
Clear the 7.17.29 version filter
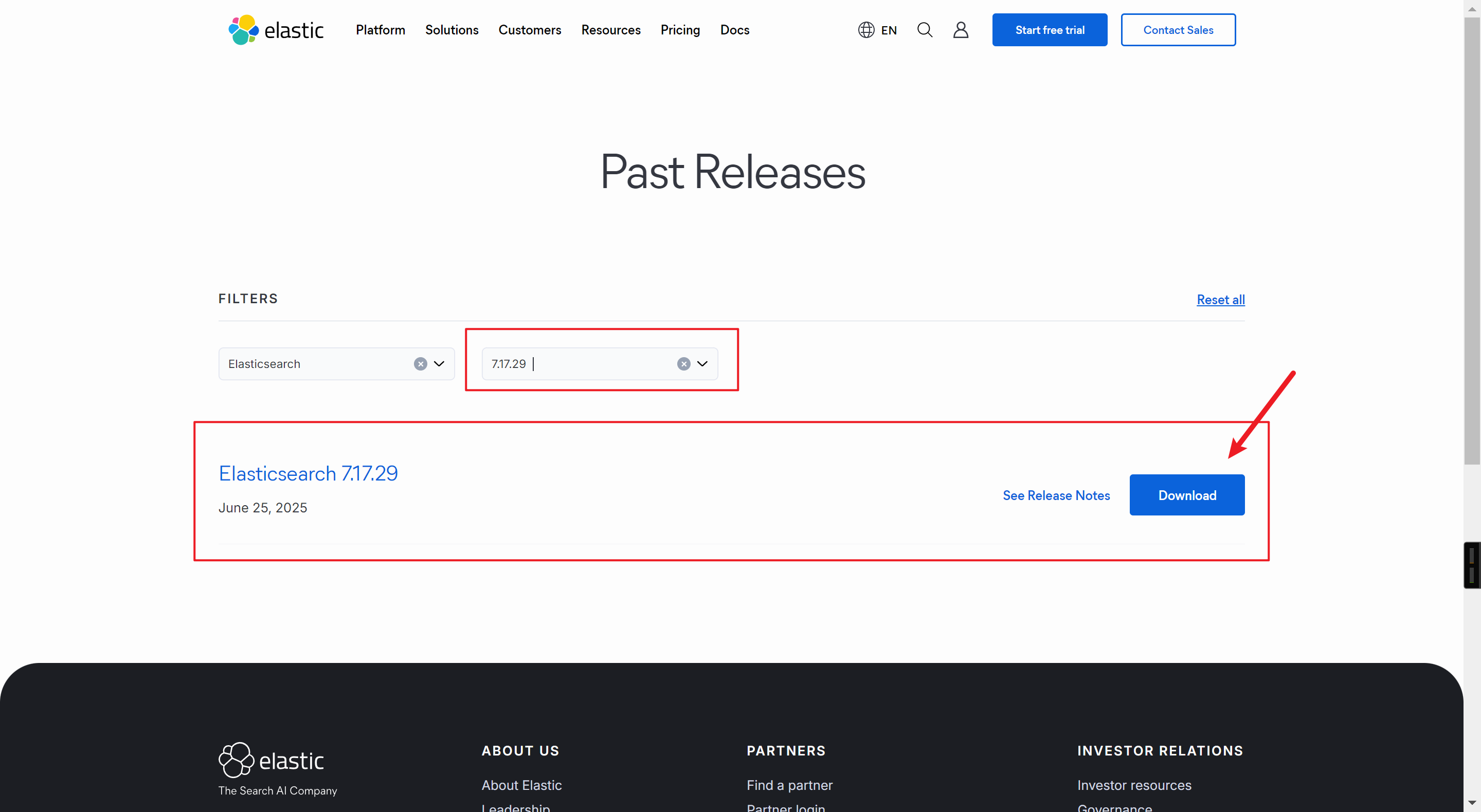click(683, 364)
